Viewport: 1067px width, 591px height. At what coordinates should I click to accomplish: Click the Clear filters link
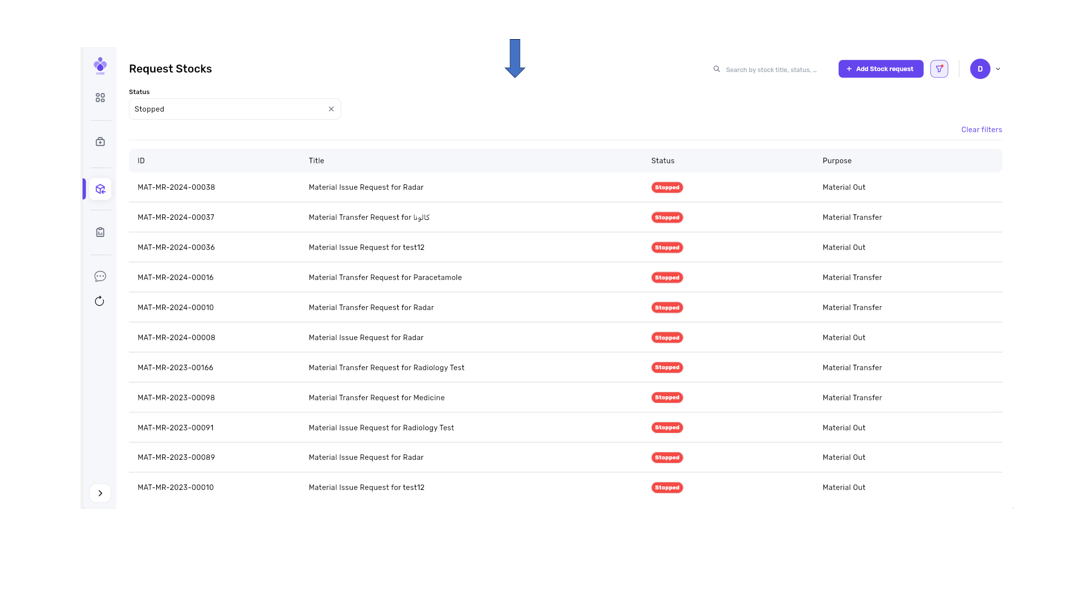click(x=981, y=130)
